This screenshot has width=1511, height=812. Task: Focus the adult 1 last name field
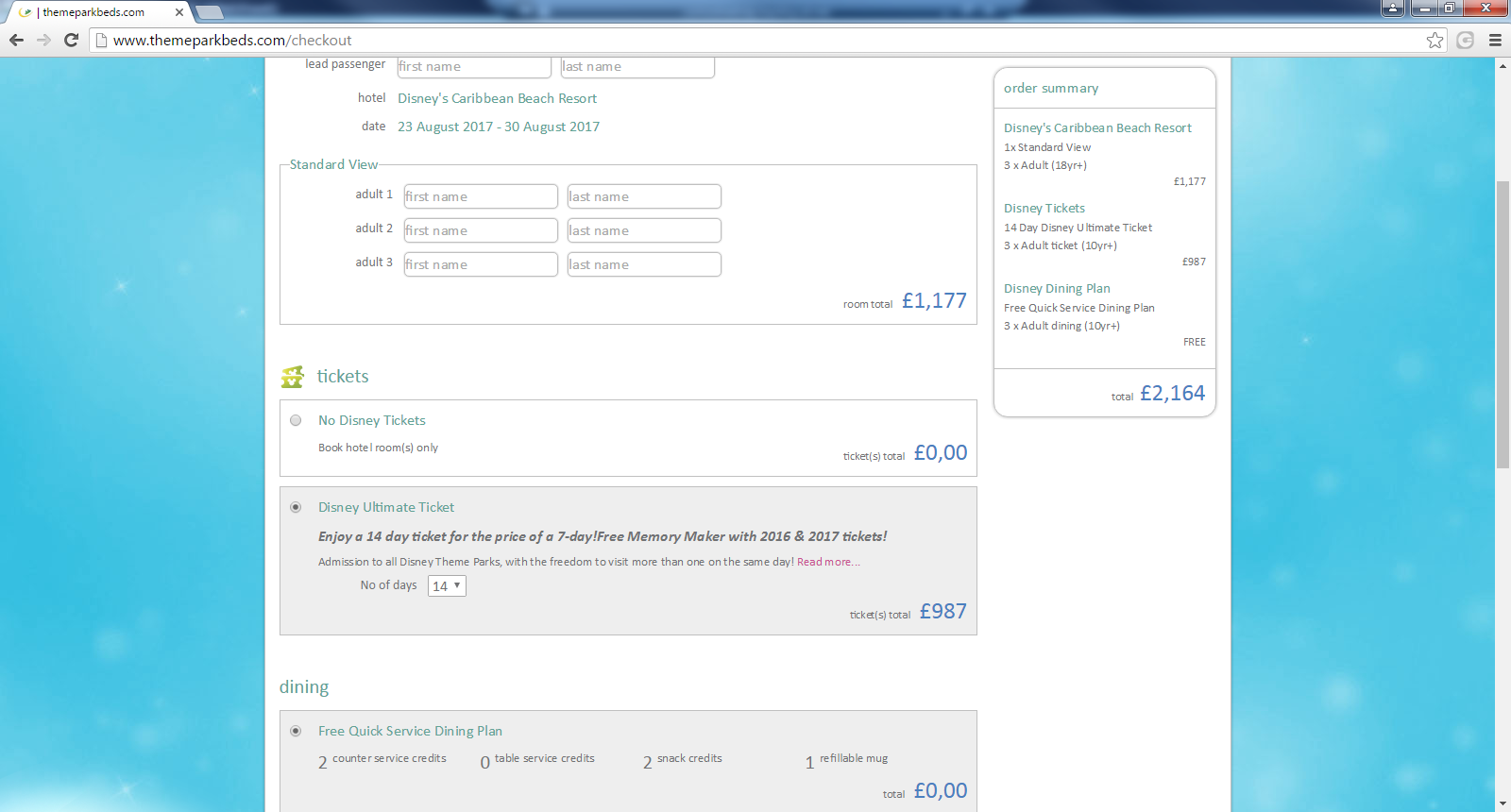[644, 196]
